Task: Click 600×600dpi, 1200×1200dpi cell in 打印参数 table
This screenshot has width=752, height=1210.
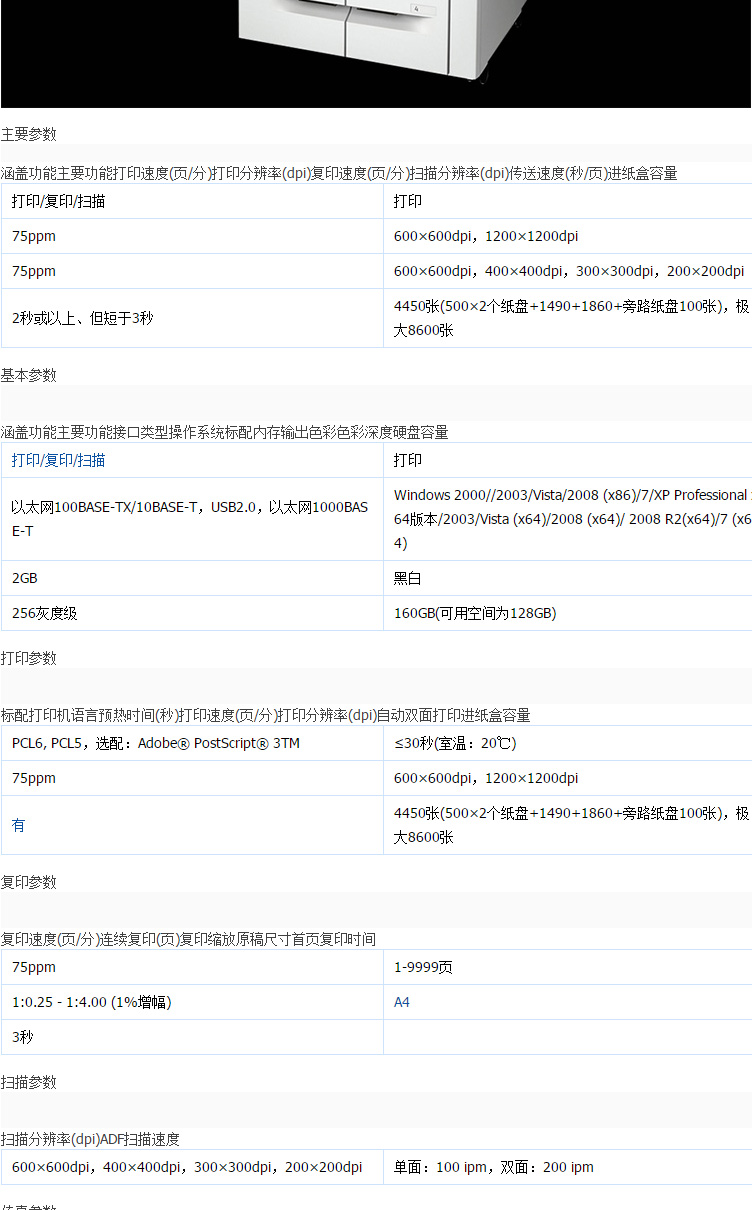Action: [x=568, y=778]
